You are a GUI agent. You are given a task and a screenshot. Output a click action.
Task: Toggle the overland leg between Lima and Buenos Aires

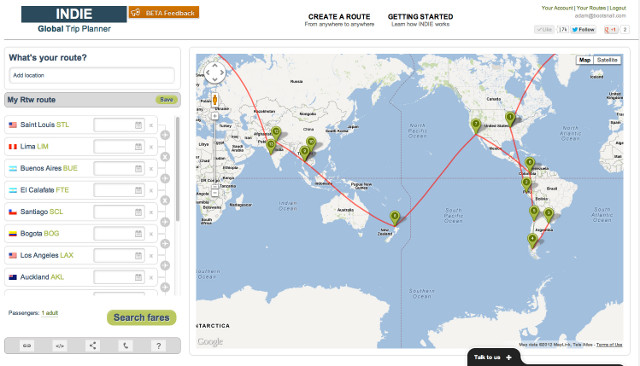(x=165, y=157)
